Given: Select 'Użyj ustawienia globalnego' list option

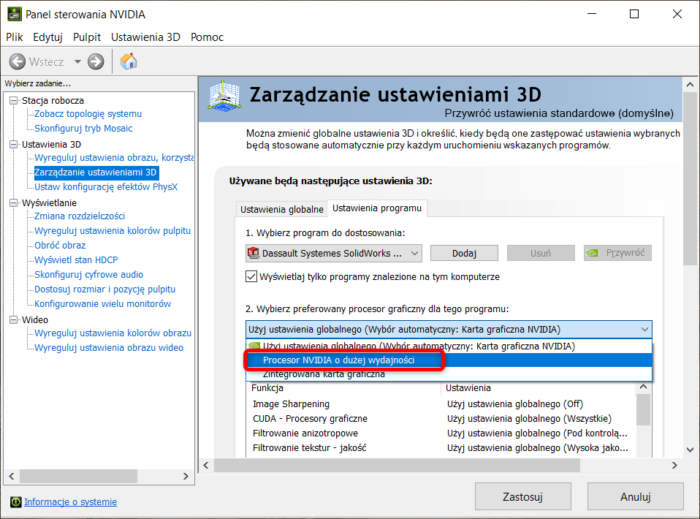Looking at the screenshot, I should coord(449,346).
